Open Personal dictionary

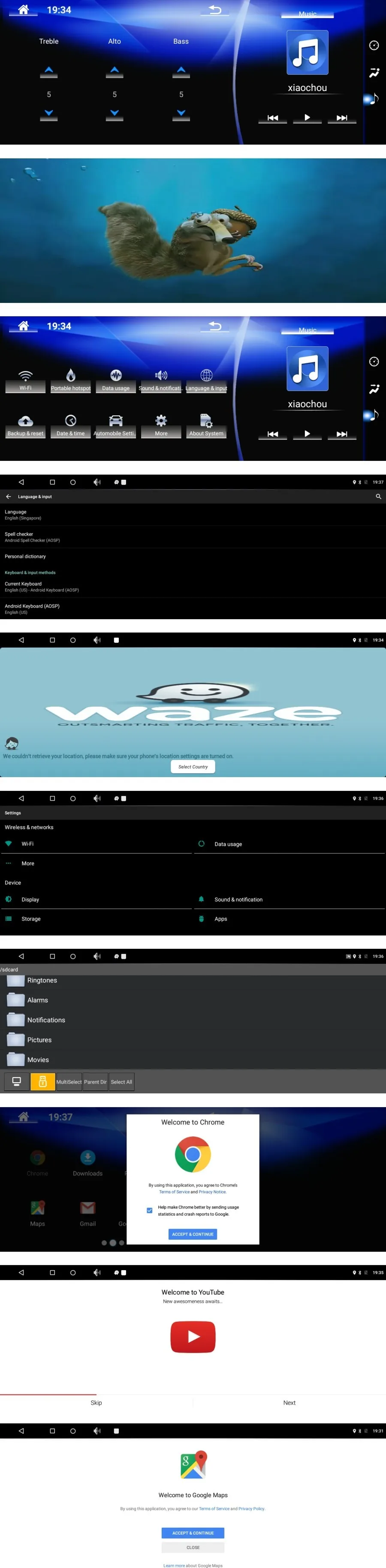coord(193,556)
